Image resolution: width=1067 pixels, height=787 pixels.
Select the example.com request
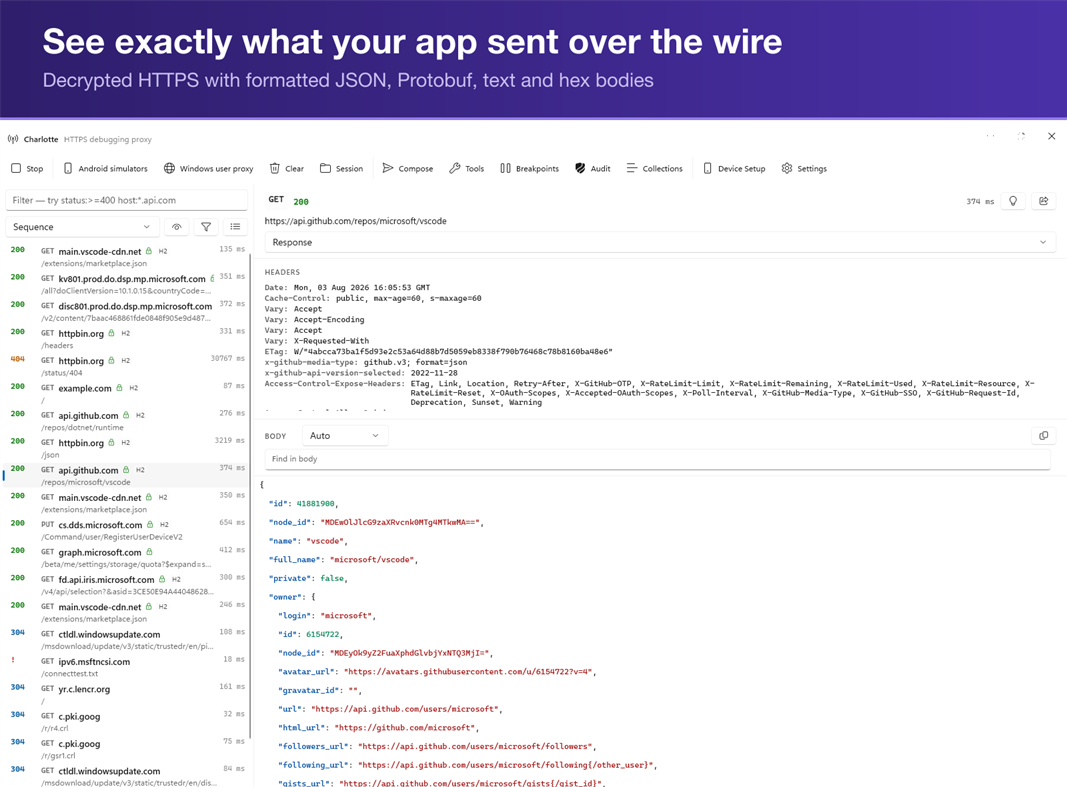pyautogui.click(x=127, y=393)
